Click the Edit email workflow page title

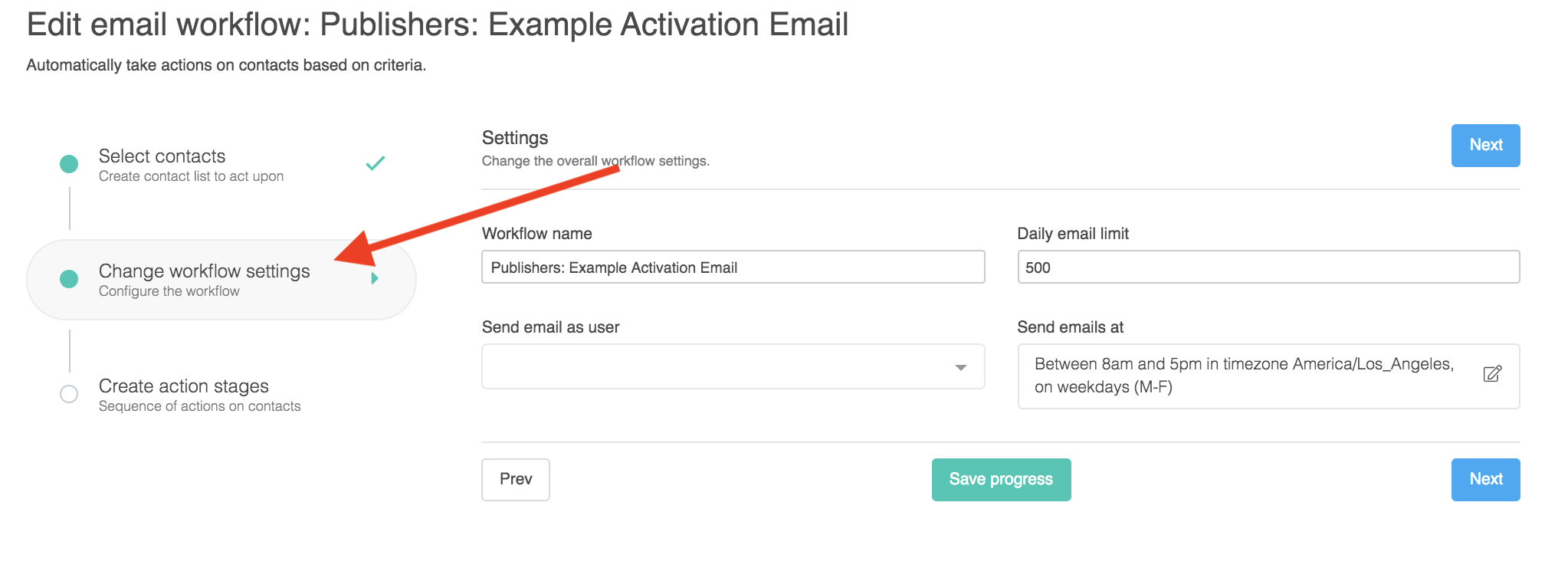point(437,25)
